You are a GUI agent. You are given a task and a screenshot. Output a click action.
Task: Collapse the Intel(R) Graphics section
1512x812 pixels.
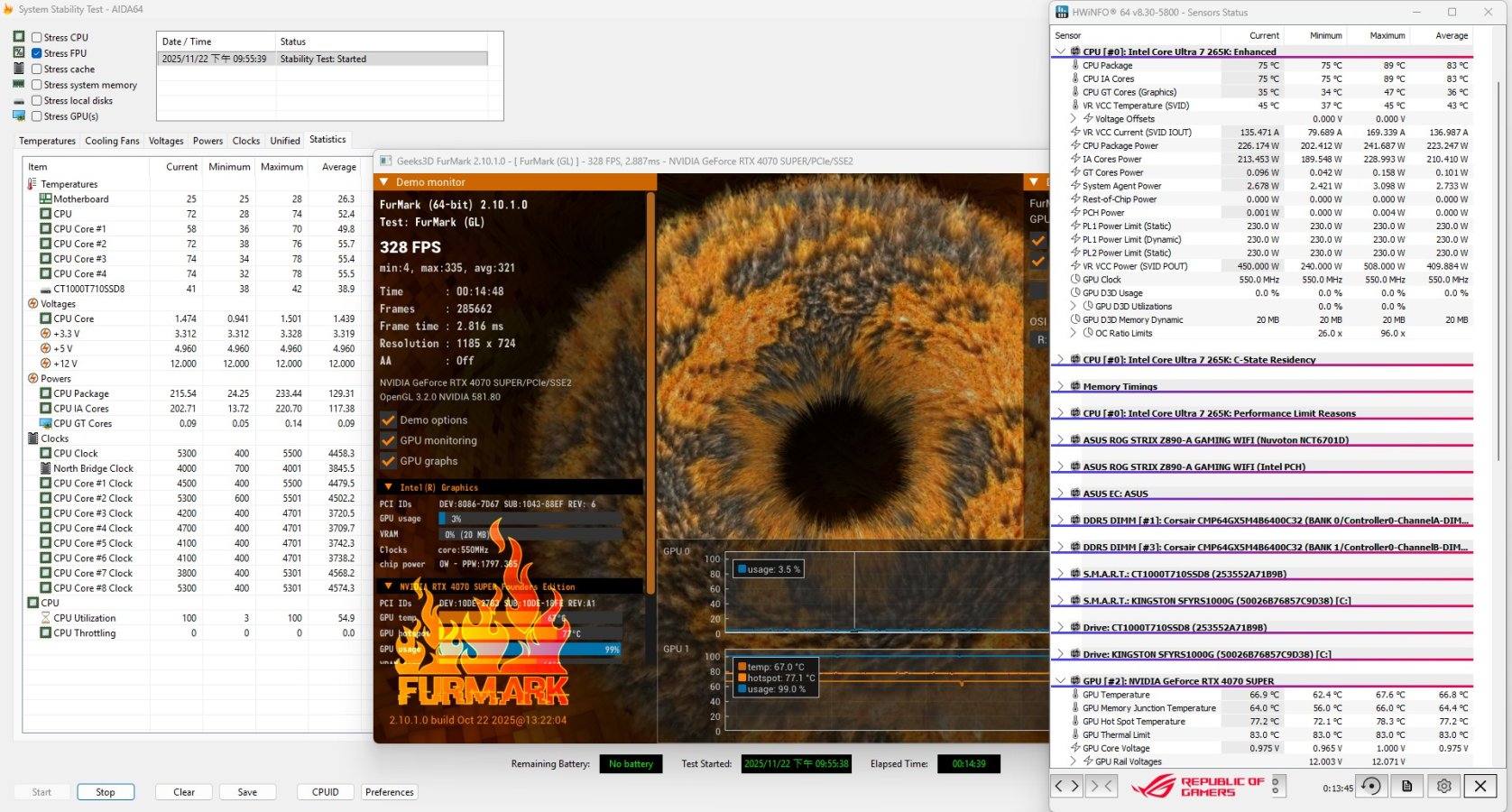click(388, 487)
